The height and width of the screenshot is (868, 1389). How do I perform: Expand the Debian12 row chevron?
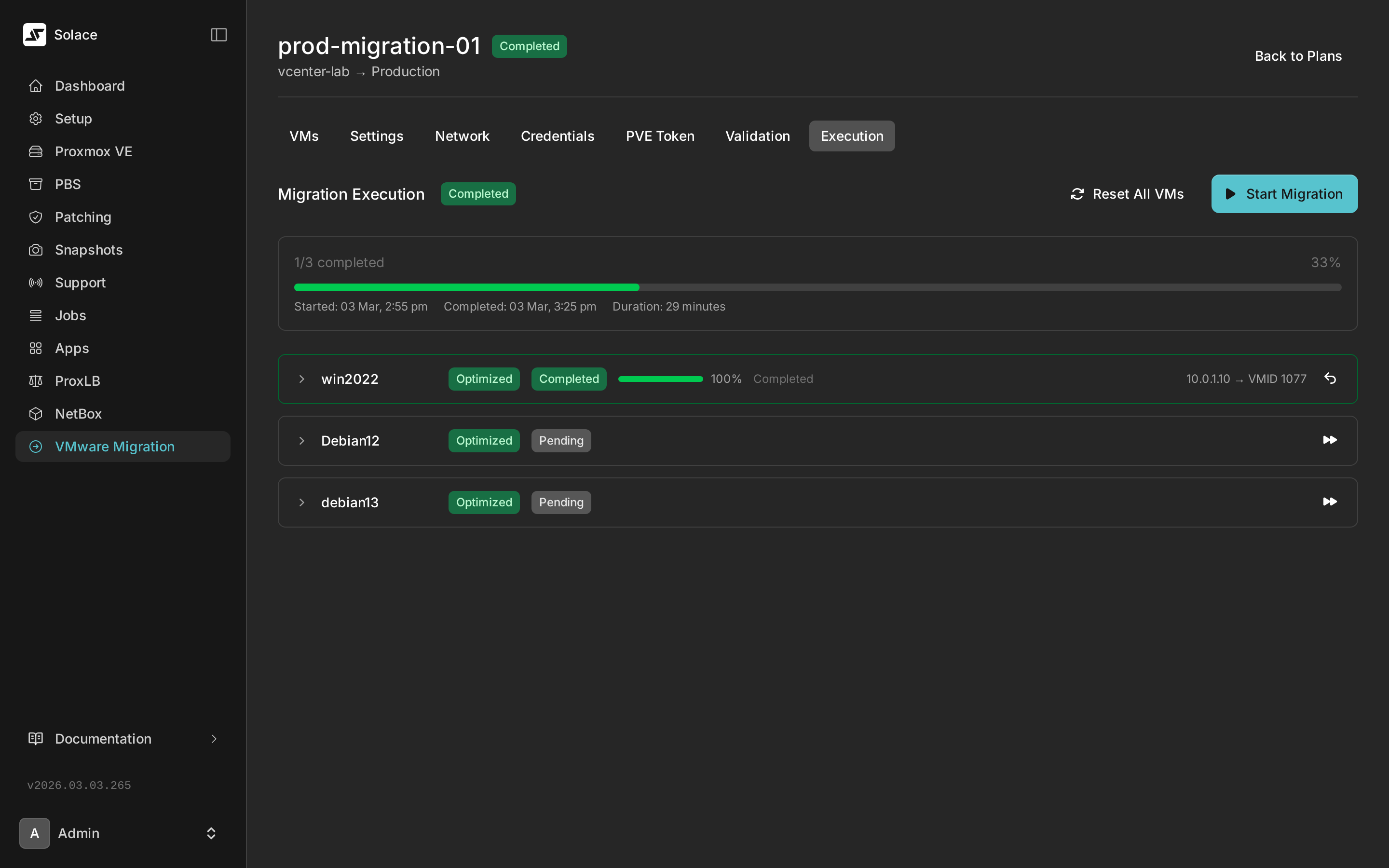pos(302,440)
